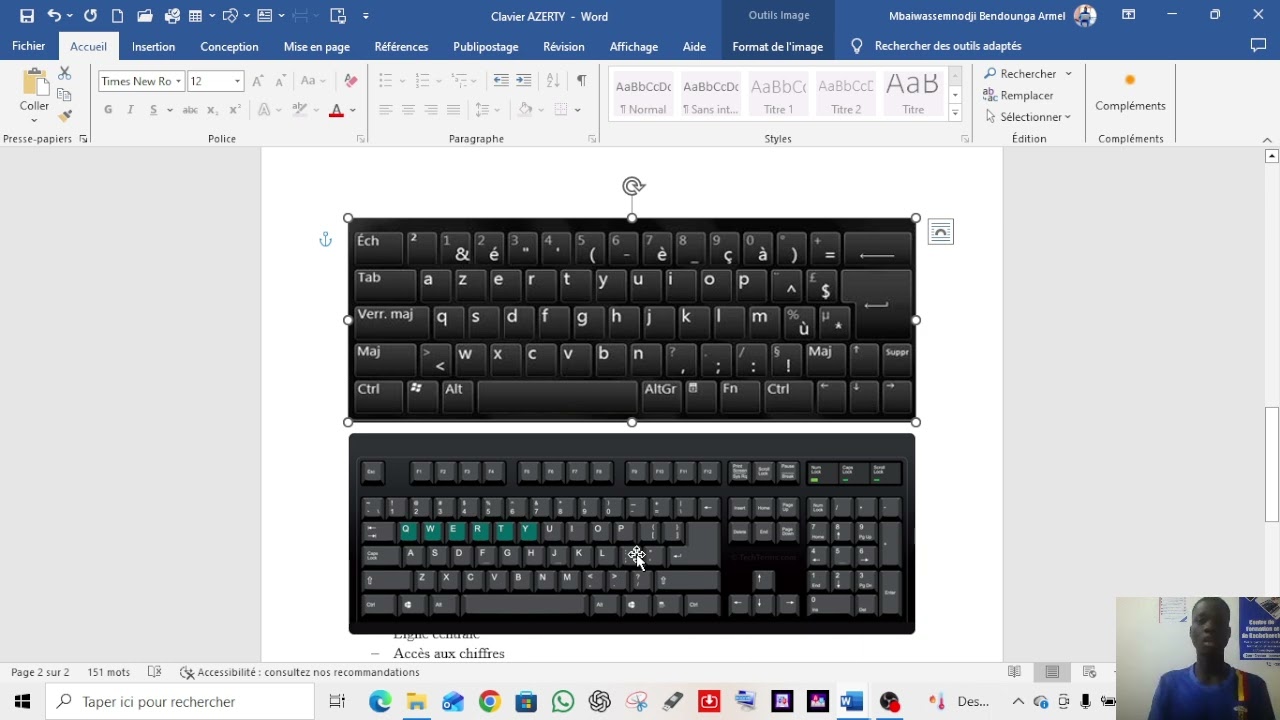
Task: Clear all formatting icon in Police group
Action: pos(350,81)
